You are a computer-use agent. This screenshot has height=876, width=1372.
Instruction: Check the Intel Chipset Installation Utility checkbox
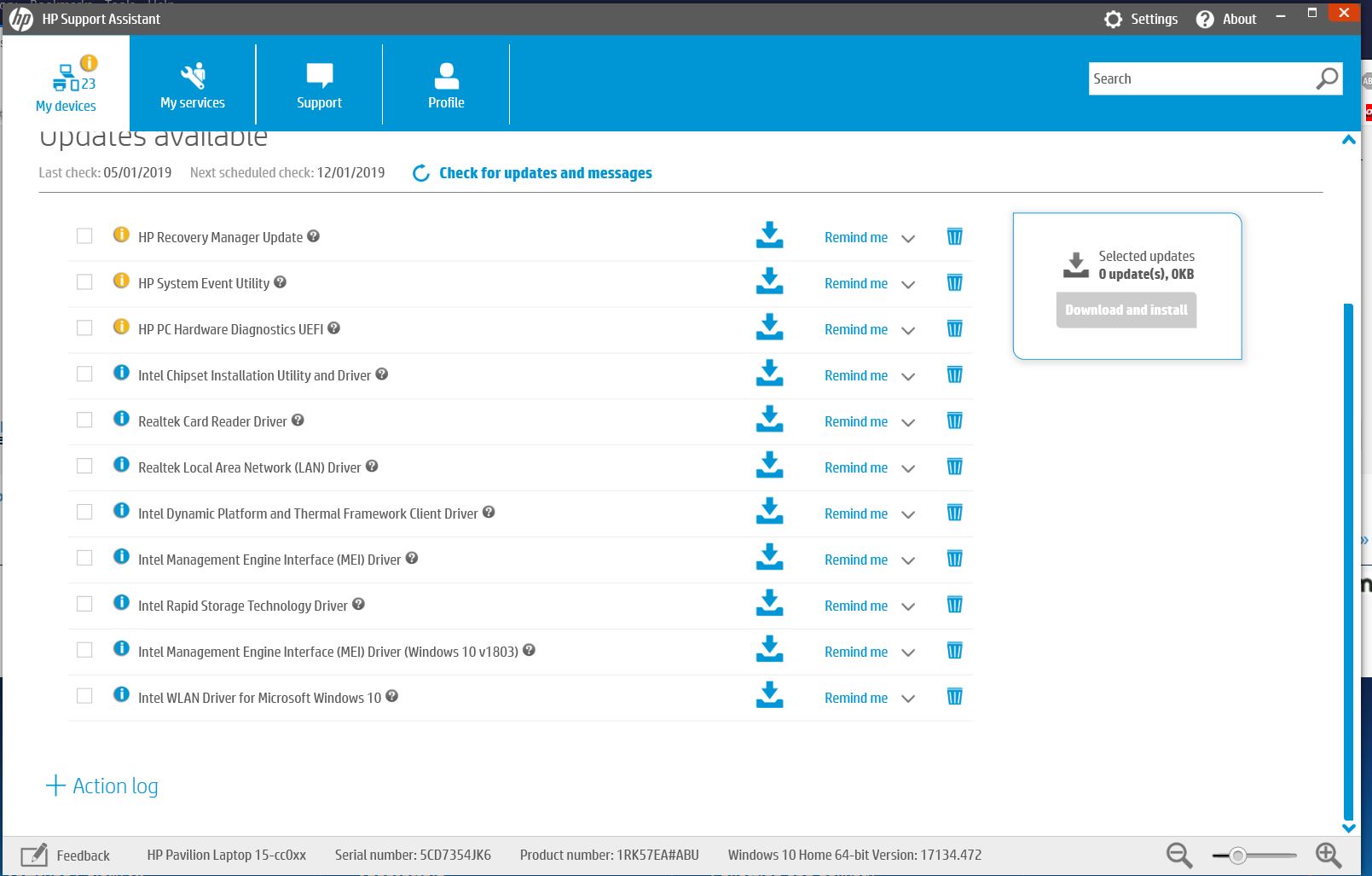point(84,374)
